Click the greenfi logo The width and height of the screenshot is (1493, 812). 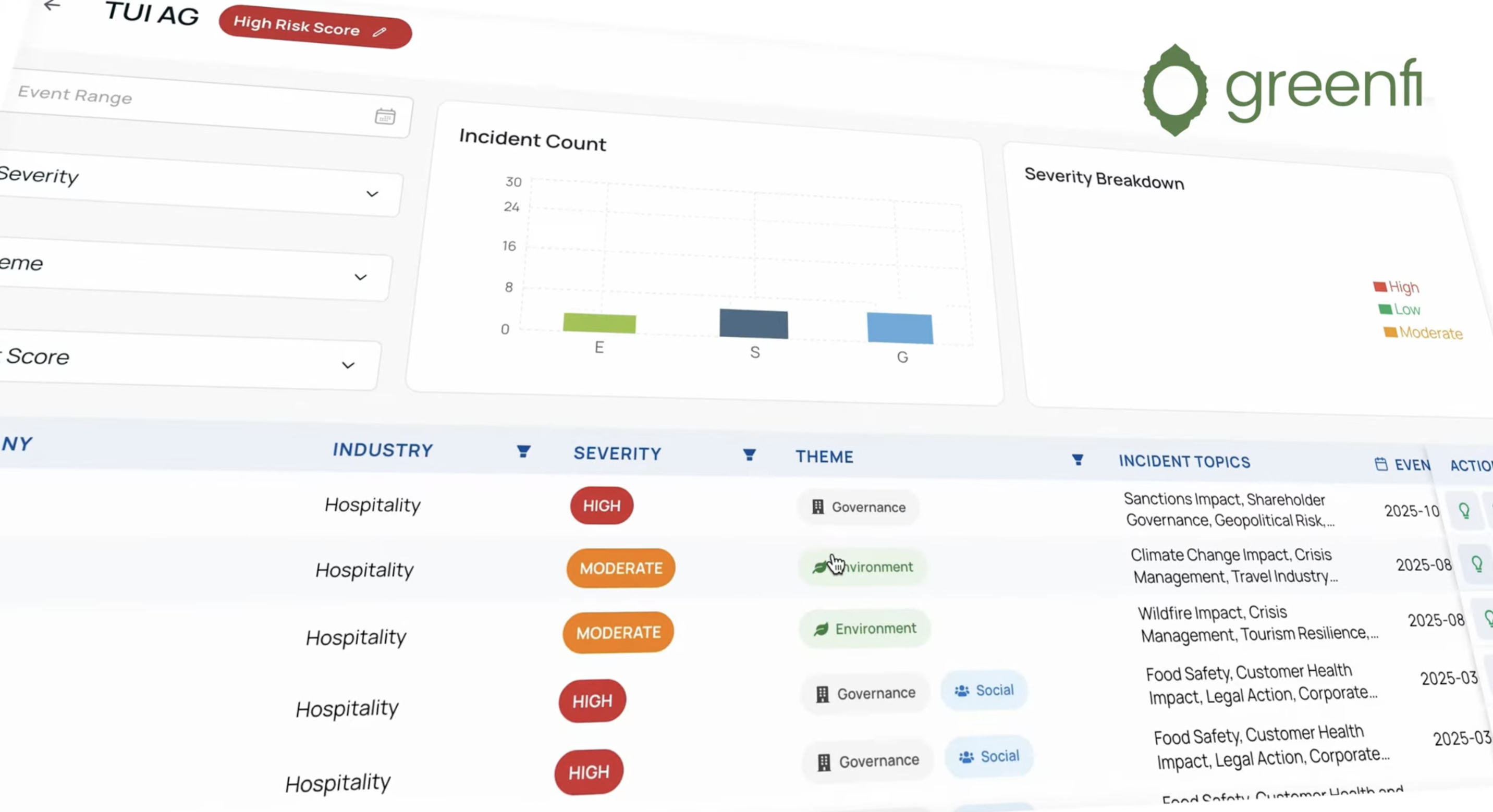(x=1282, y=90)
